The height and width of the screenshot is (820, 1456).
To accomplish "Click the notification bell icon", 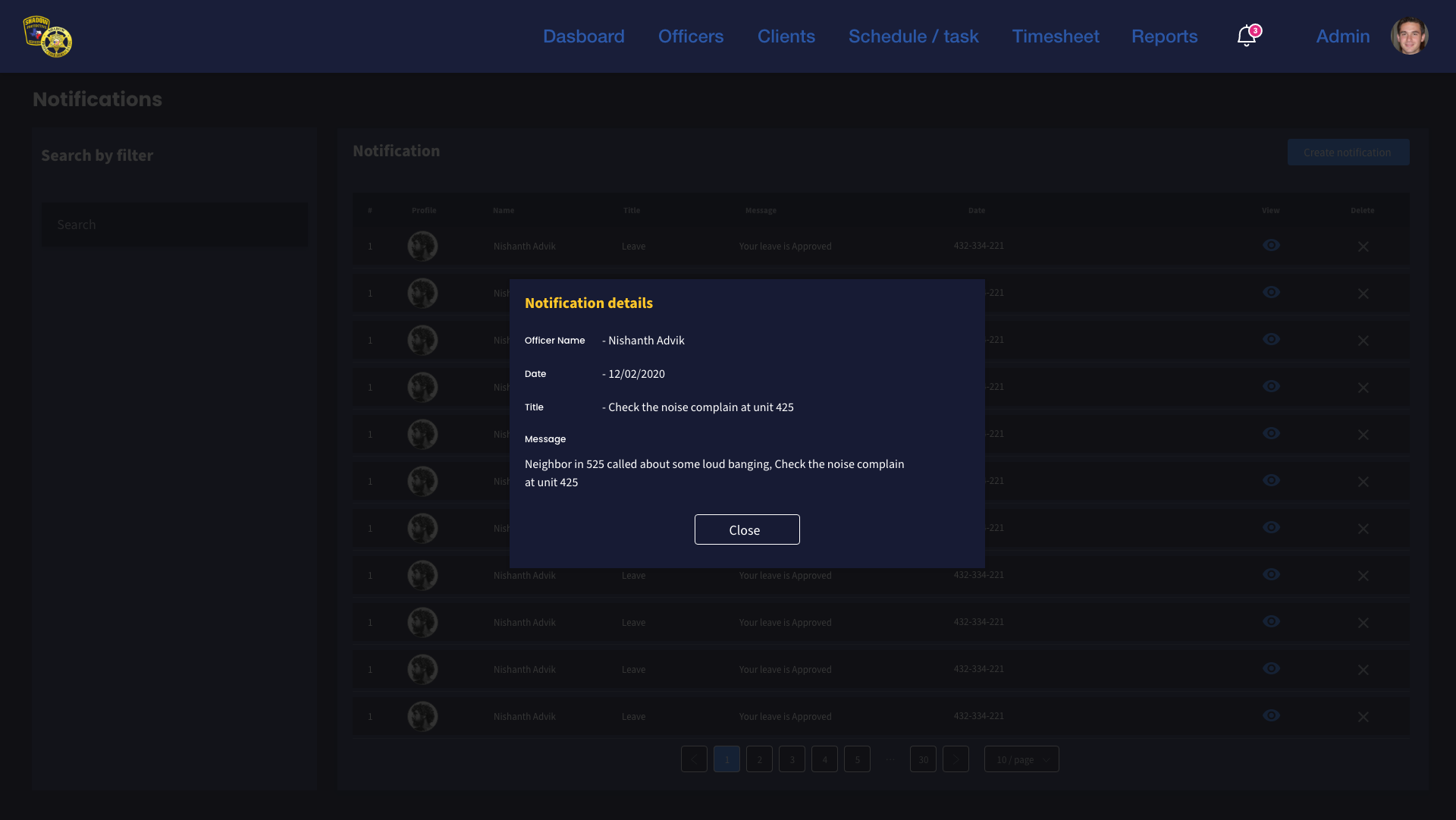I will pos(1246,36).
